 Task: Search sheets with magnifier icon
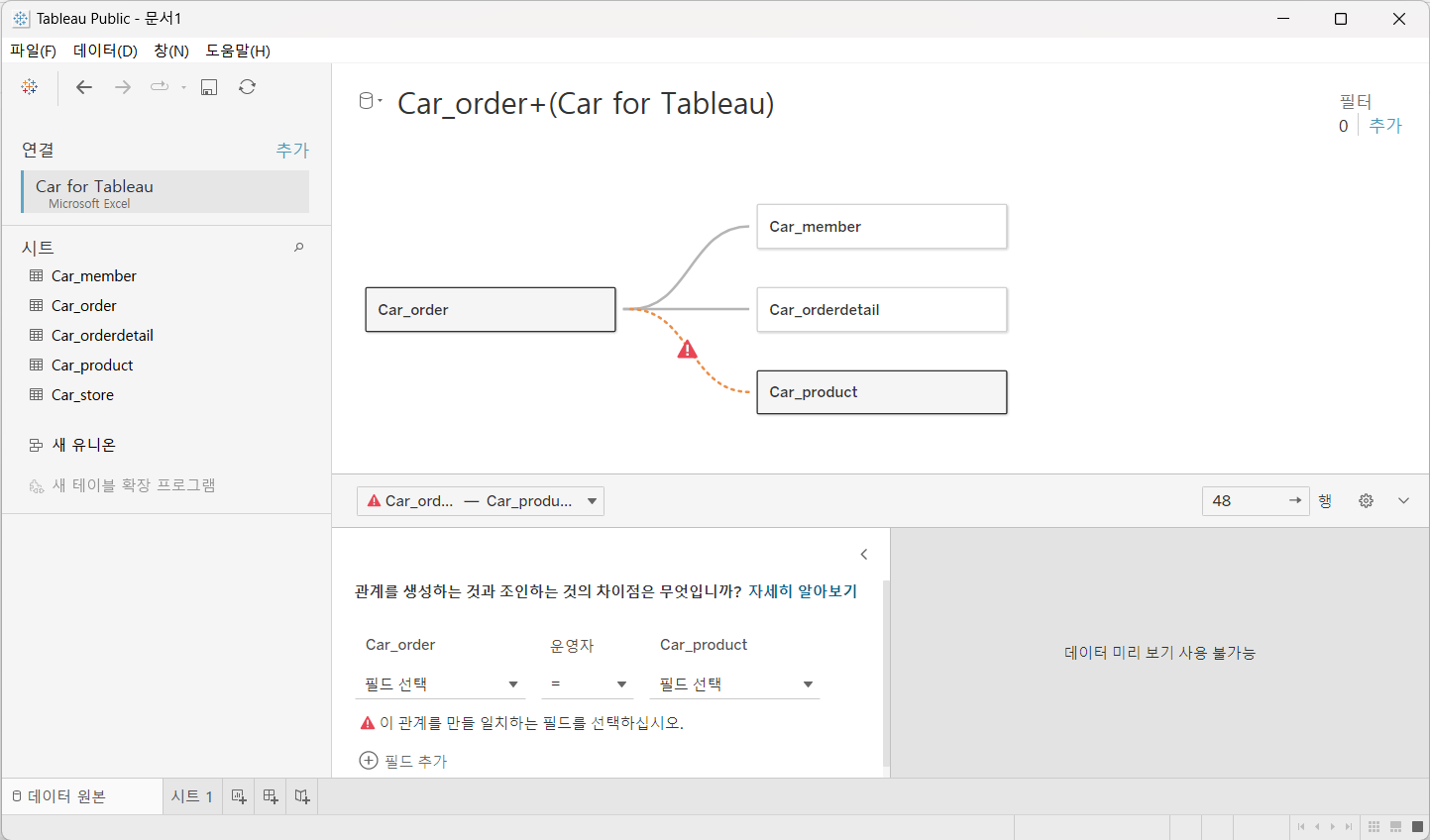tap(298, 248)
